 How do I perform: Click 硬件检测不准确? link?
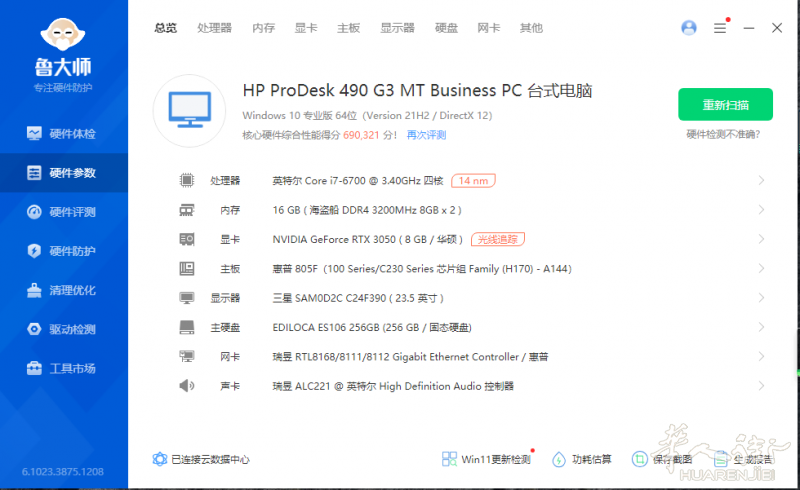[x=723, y=134]
